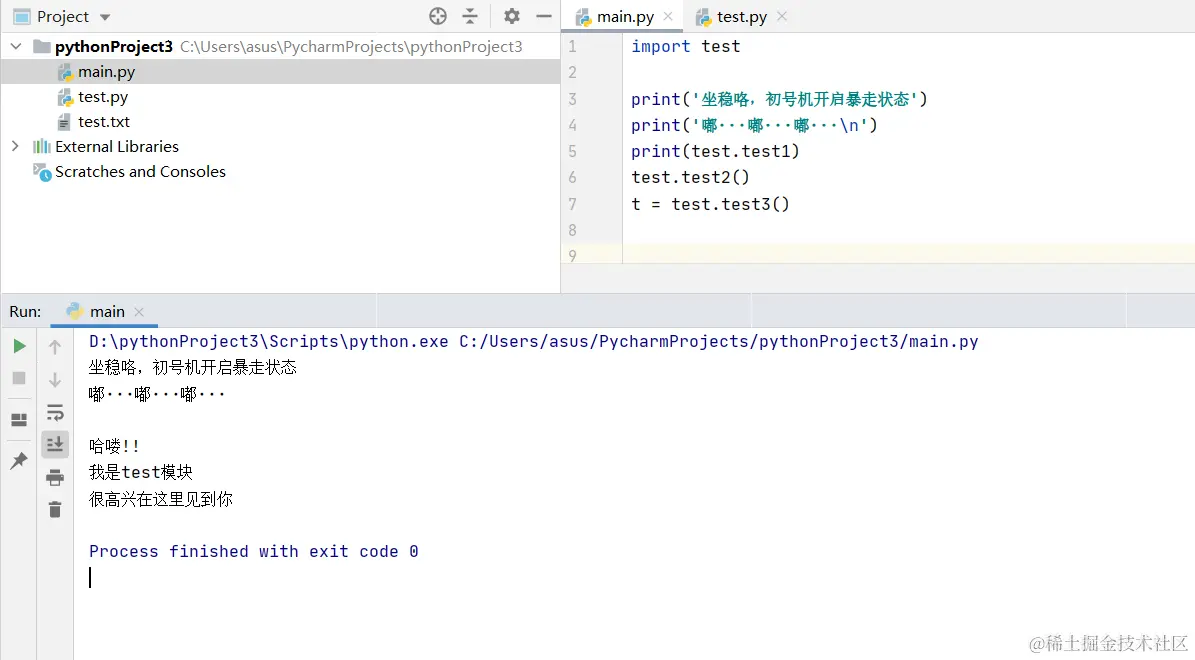Open Project panel settings gear
The width and height of the screenshot is (1195, 660).
tap(511, 16)
